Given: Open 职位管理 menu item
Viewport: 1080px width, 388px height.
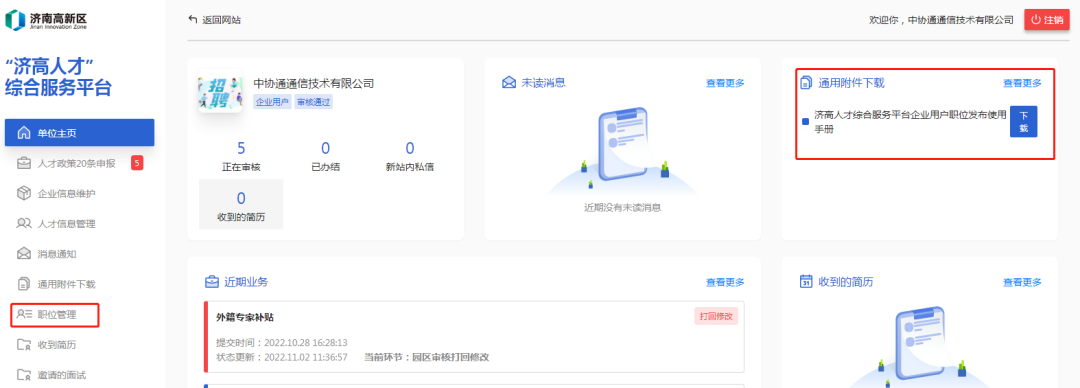Looking at the screenshot, I should pyautogui.click(x=56, y=314).
